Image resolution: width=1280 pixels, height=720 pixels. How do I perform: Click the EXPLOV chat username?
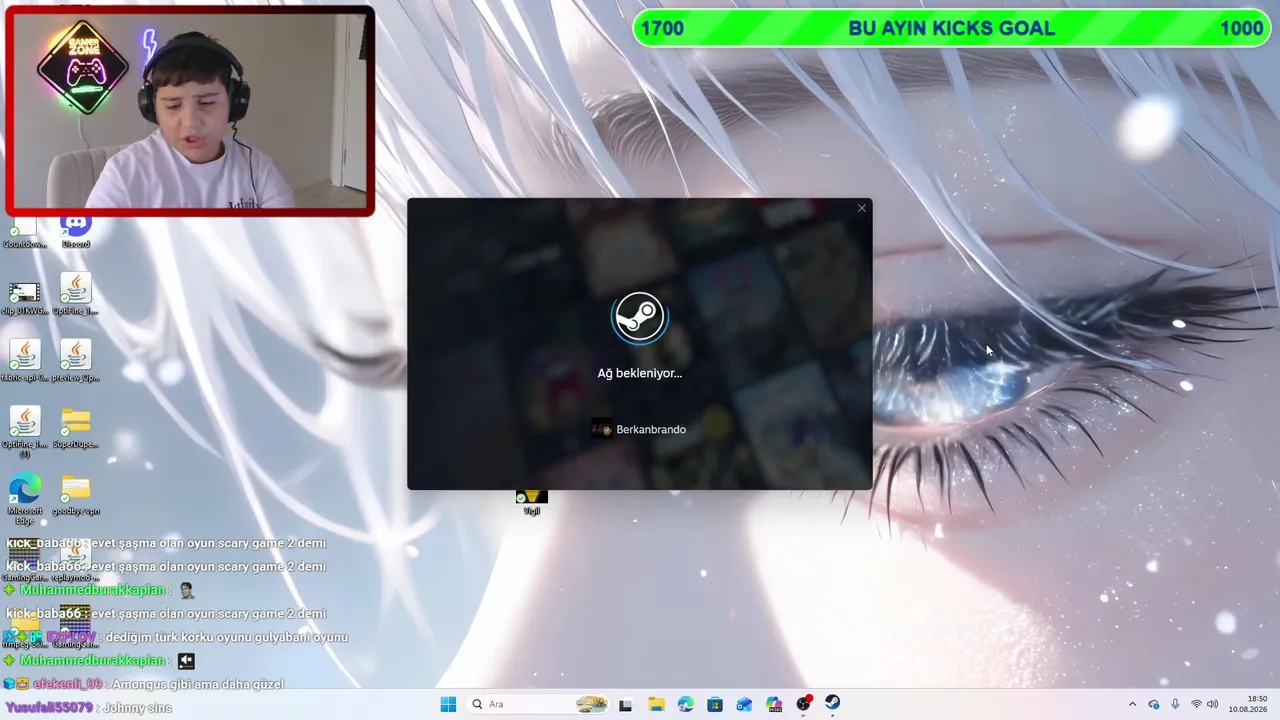[70, 637]
